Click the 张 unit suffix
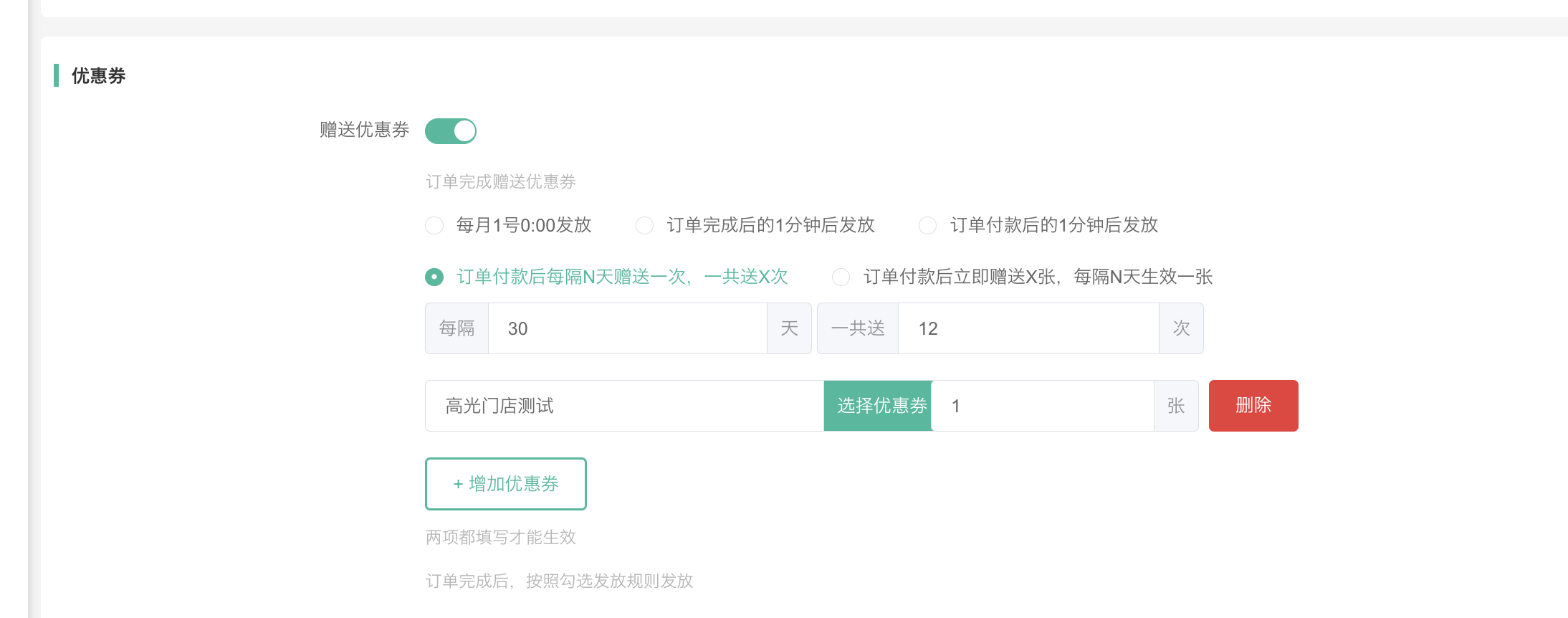This screenshot has width=1568, height=618. pyautogui.click(x=1176, y=406)
